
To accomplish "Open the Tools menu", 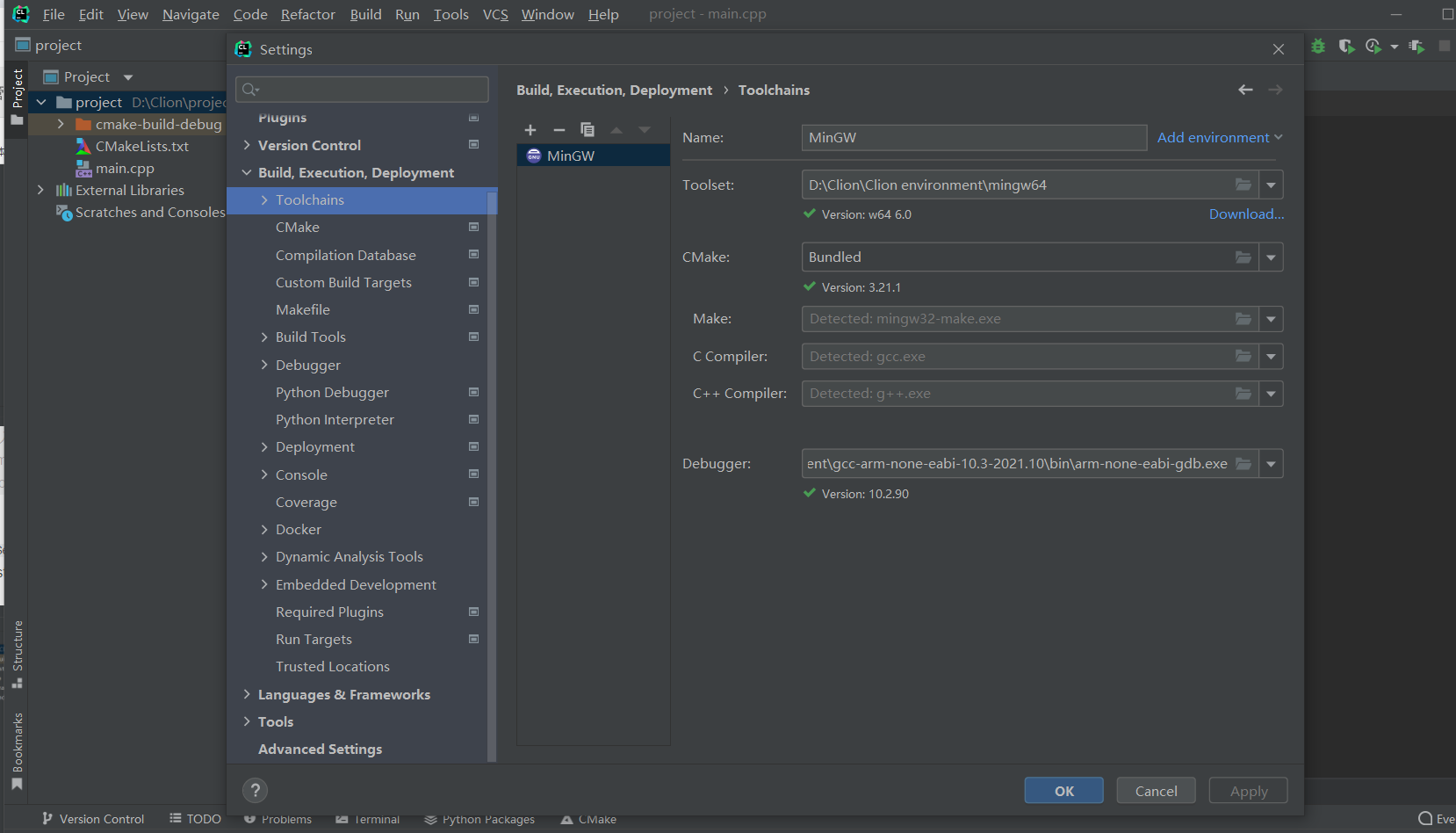I will coord(451,14).
